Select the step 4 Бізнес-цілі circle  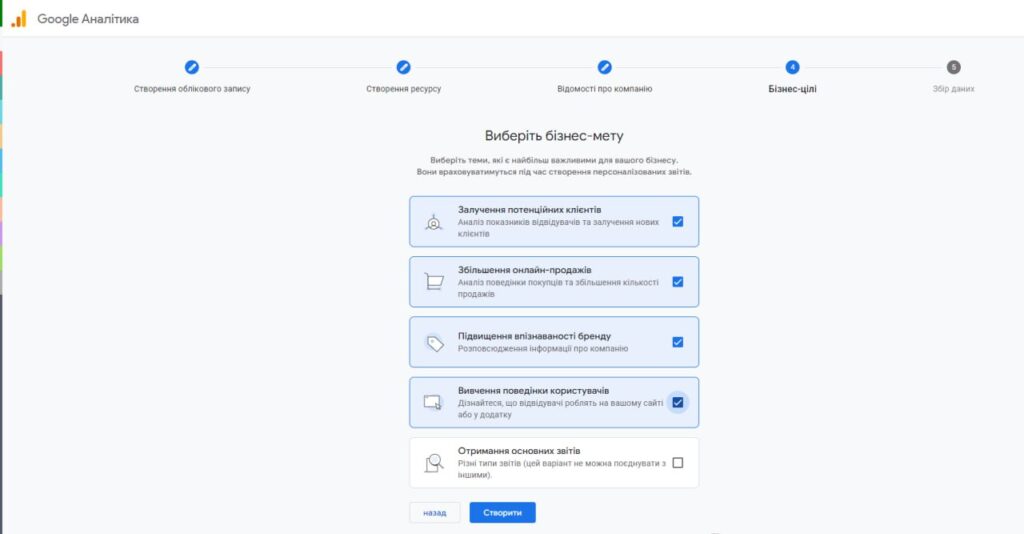[x=792, y=67]
